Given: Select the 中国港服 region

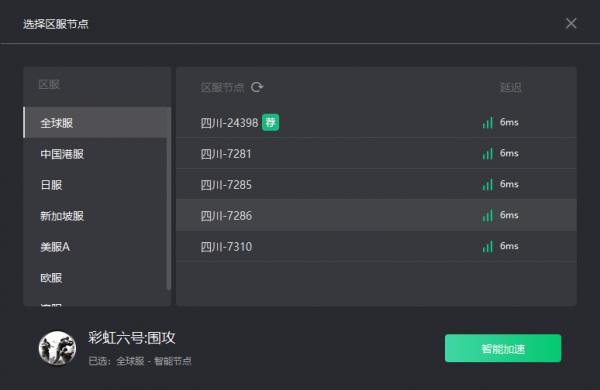Looking at the screenshot, I should tap(95, 154).
